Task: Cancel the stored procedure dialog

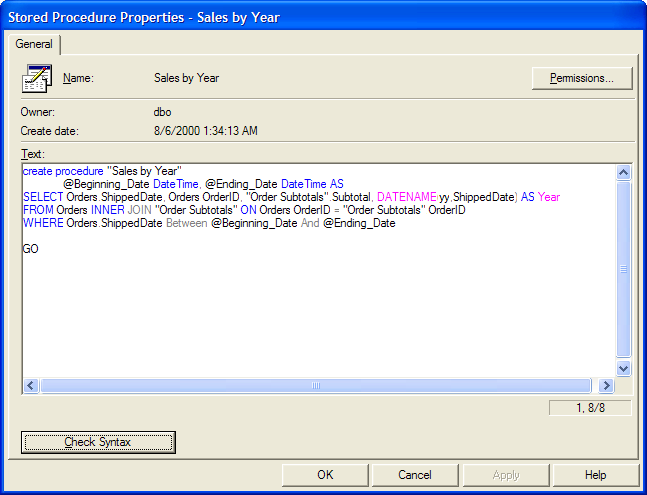Action: pos(415,475)
